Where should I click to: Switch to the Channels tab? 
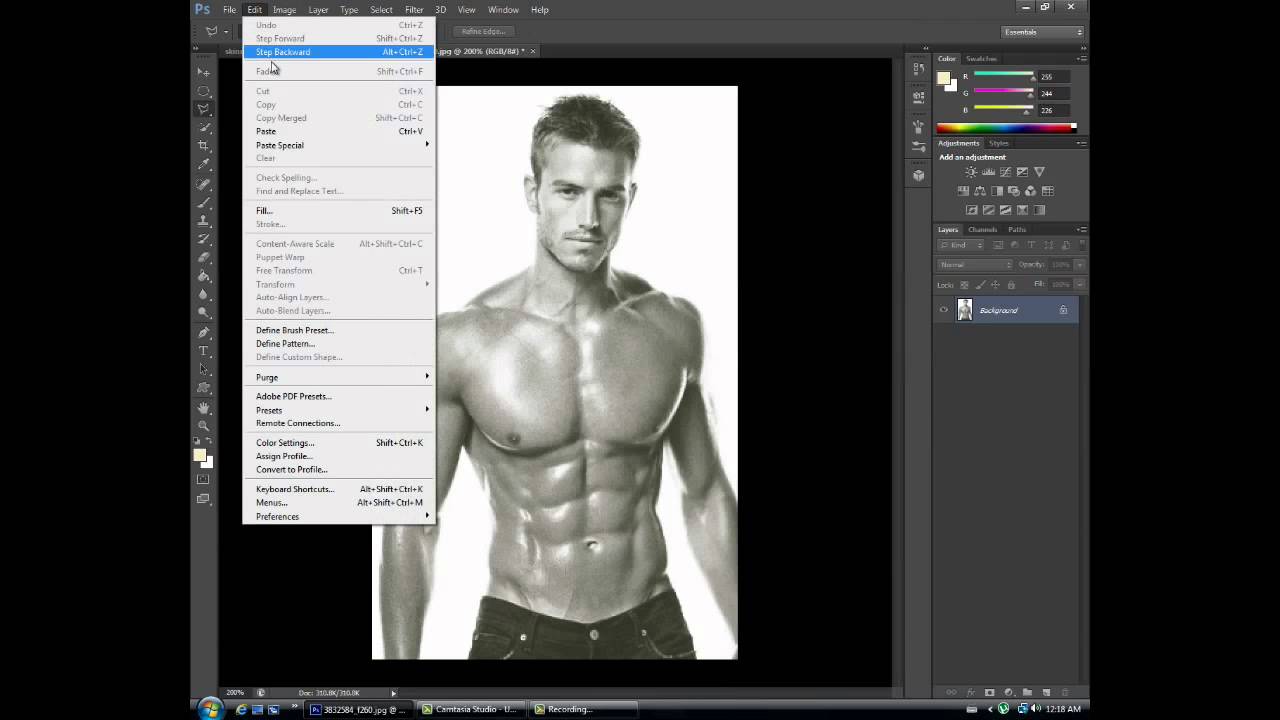tap(982, 230)
